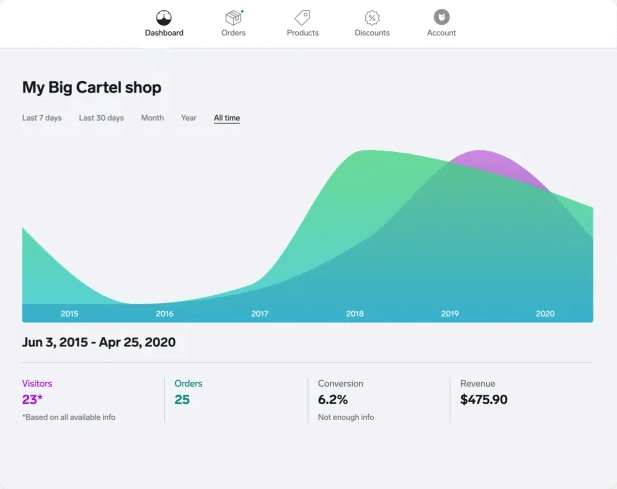The height and width of the screenshot is (489, 617).
Task: Select the Last 7 days range
Action: tap(42, 118)
